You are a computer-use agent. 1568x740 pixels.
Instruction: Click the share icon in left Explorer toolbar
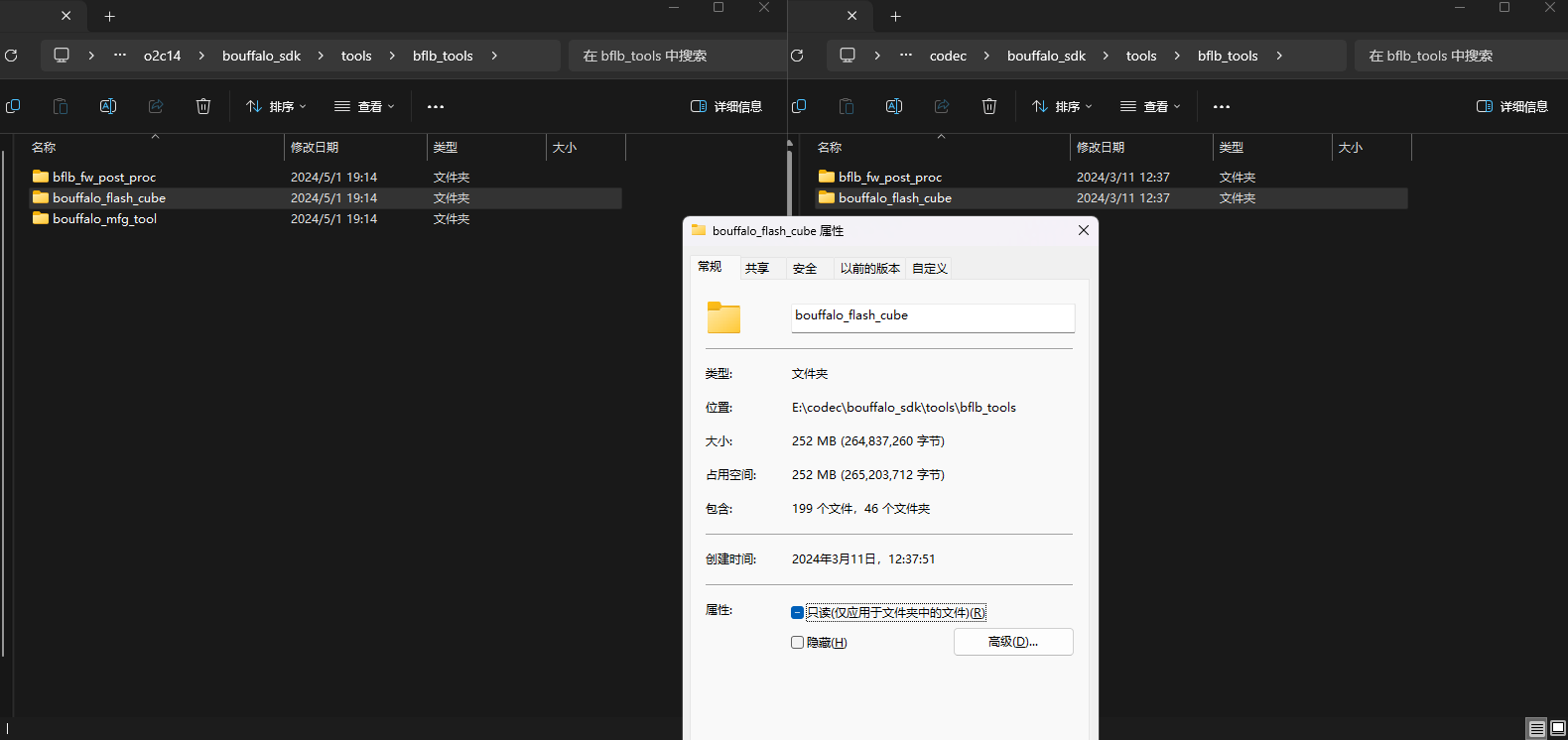click(x=156, y=106)
